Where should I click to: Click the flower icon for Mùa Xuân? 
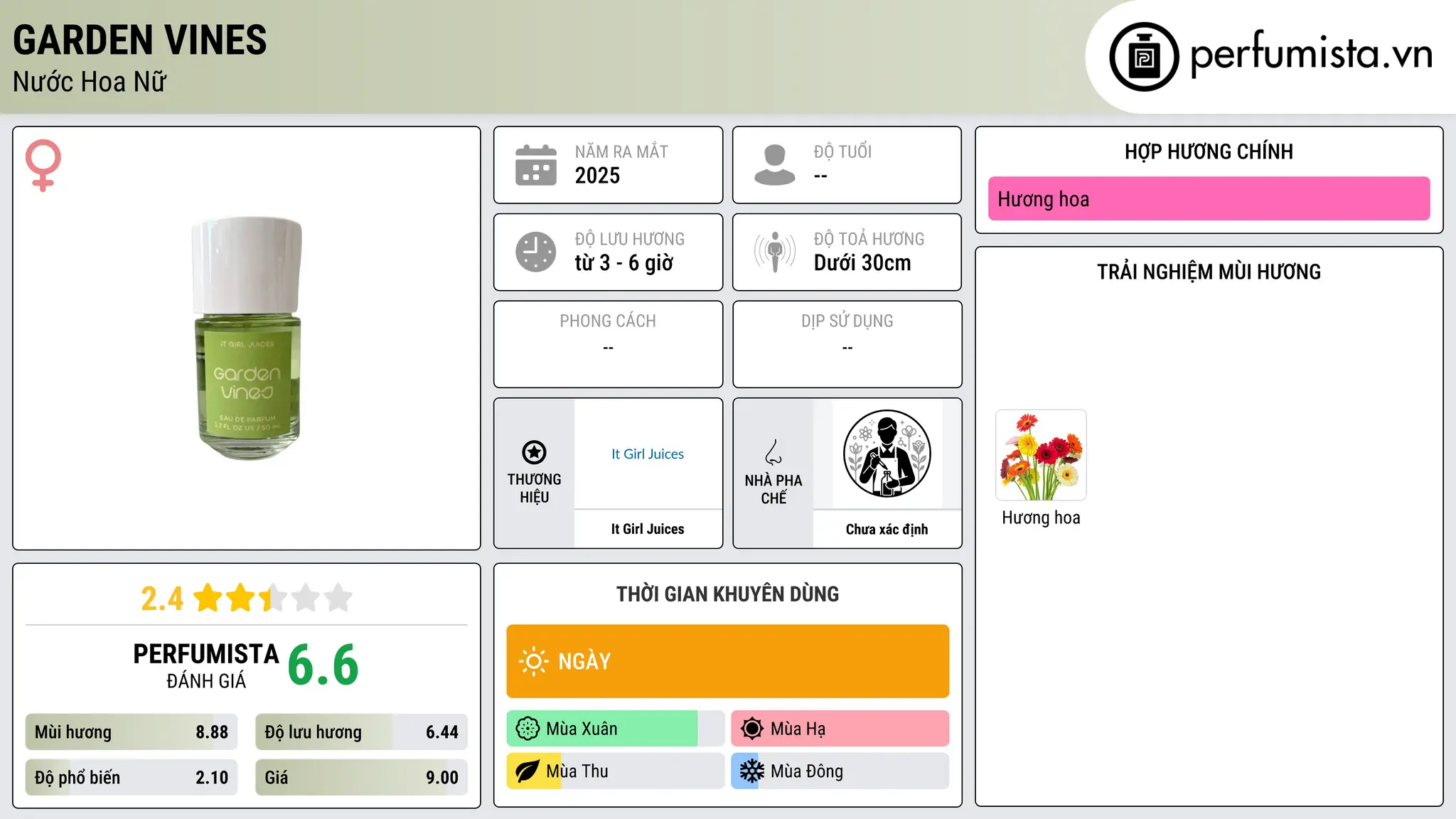[528, 729]
